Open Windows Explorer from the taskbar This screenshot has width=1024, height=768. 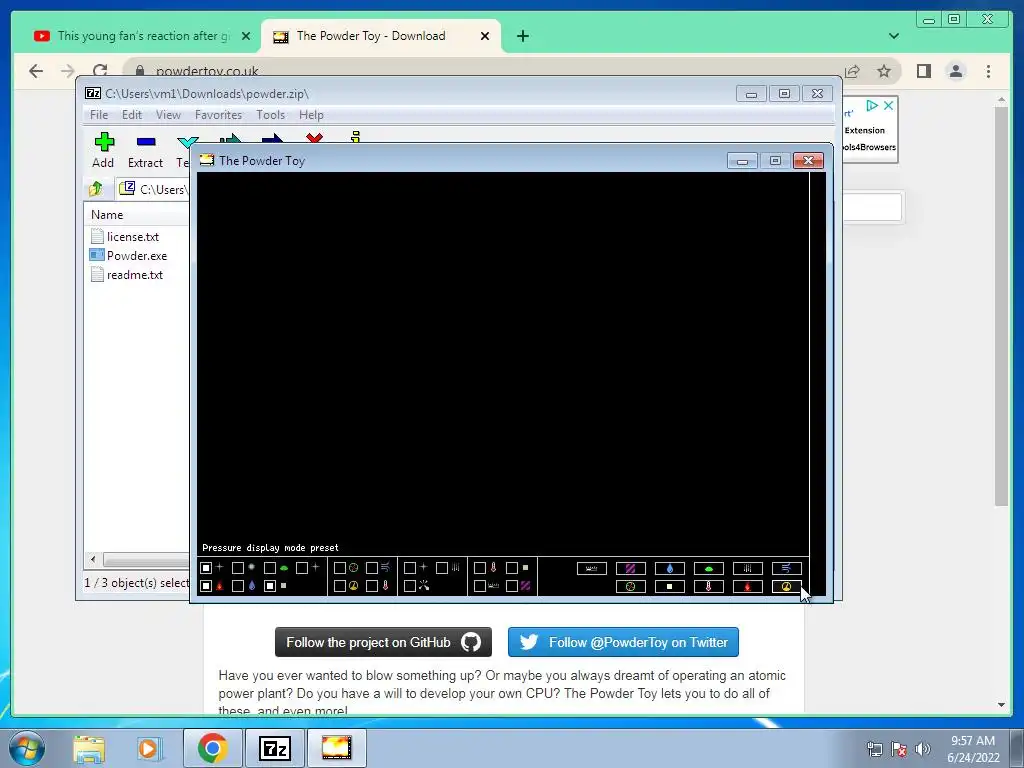[89, 748]
